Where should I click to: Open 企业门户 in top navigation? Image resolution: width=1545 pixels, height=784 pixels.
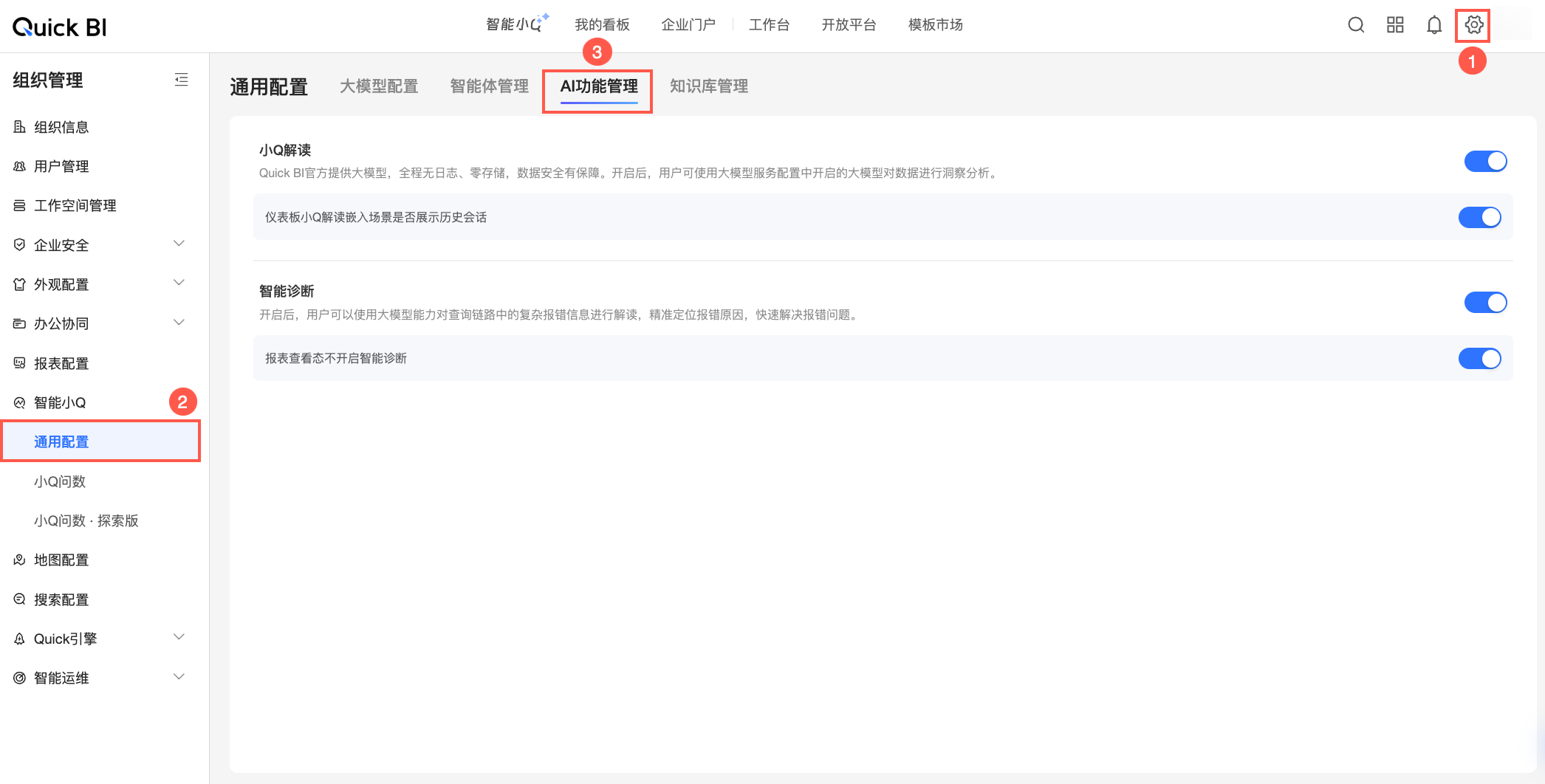click(x=688, y=25)
